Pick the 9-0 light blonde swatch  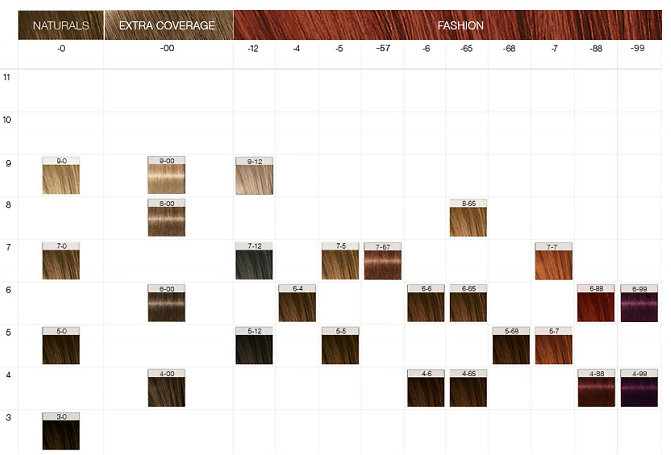click(61, 176)
